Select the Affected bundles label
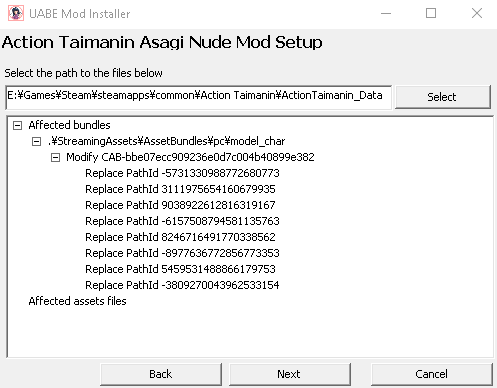Screen dimensions: 497x388 [x=69, y=125]
